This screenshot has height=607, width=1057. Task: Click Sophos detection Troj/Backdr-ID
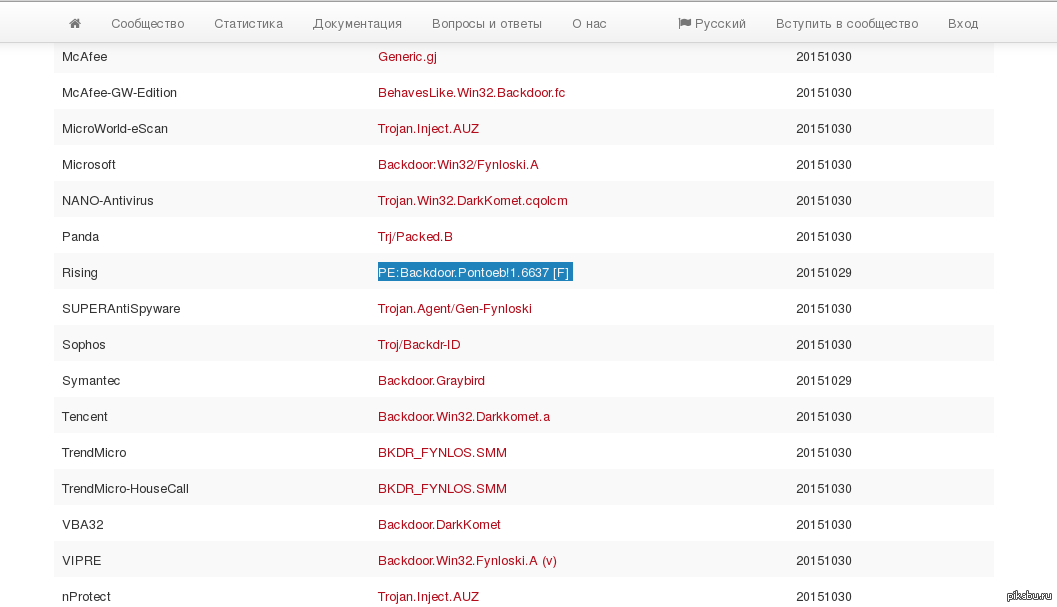click(419, 345)
